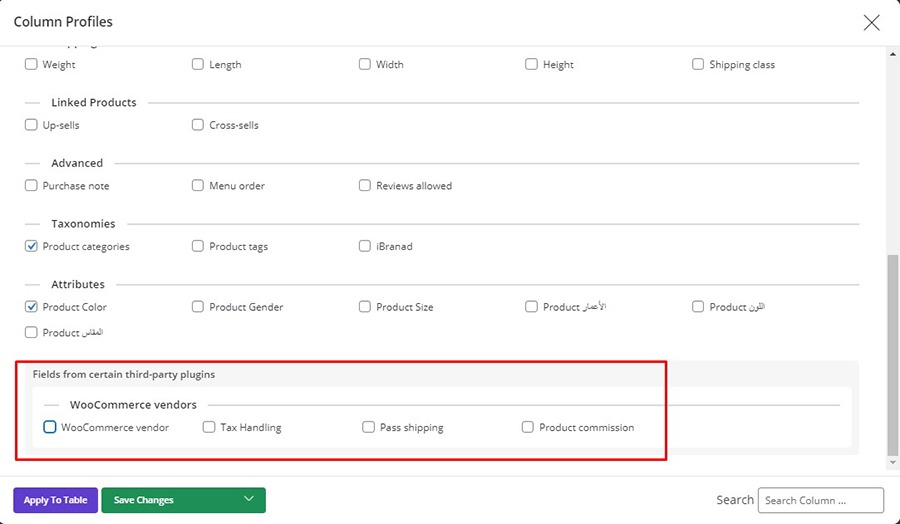The image size is (900, 524).
Task: Toggle the Reviews allowed checkbox
Action: (365, 185)
